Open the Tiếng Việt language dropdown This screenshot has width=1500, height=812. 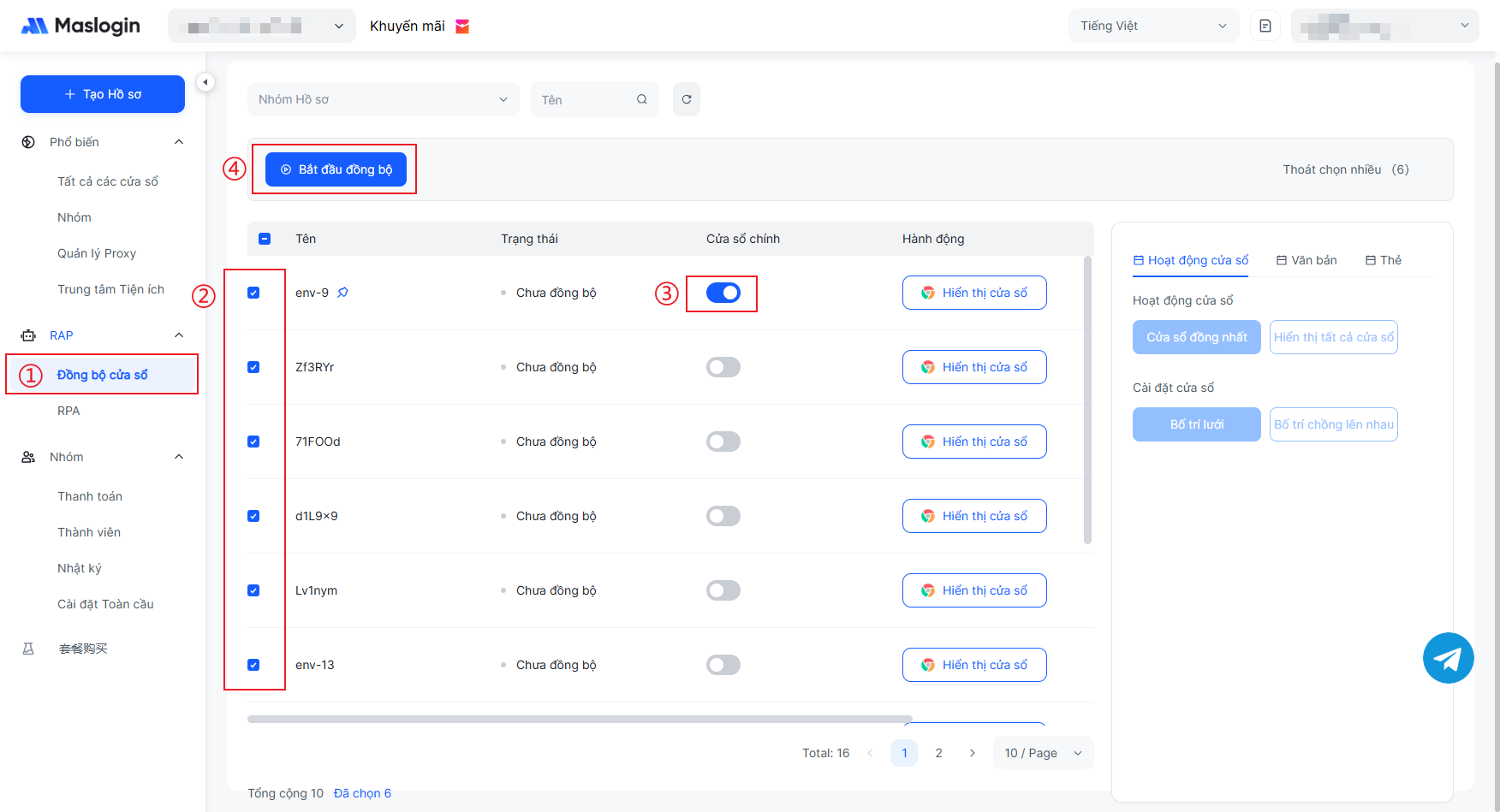(1152, 26)
